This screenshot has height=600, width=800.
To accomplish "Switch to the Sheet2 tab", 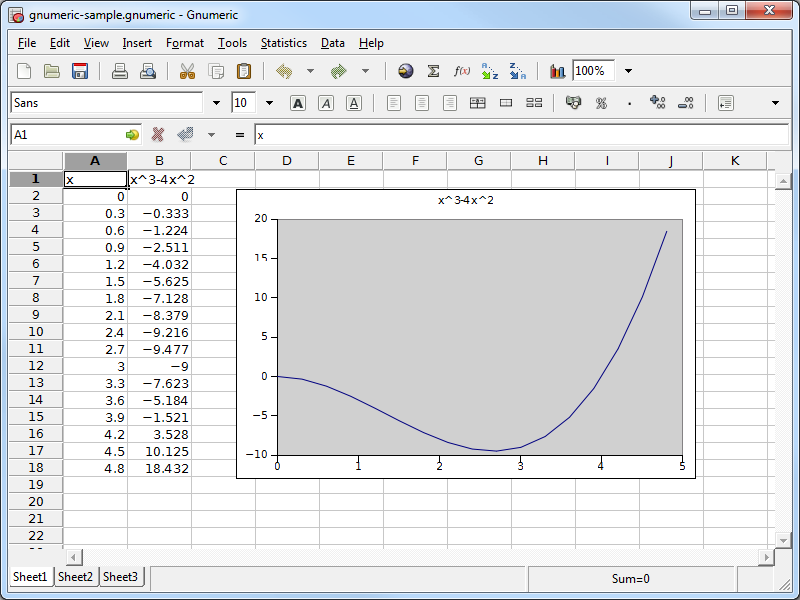I will [75, 577].
